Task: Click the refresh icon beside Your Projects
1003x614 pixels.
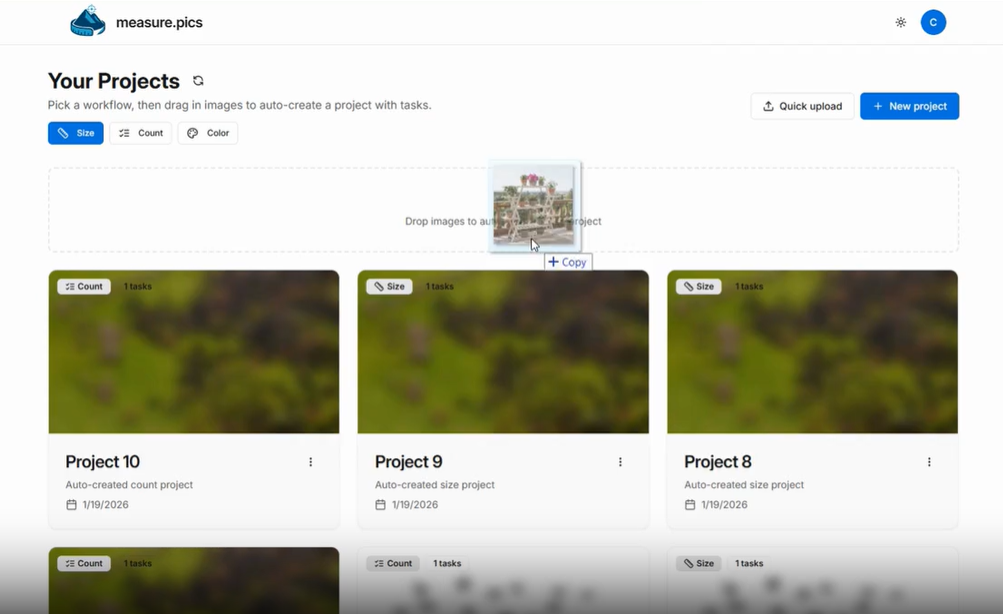Action: click(198, 81)
